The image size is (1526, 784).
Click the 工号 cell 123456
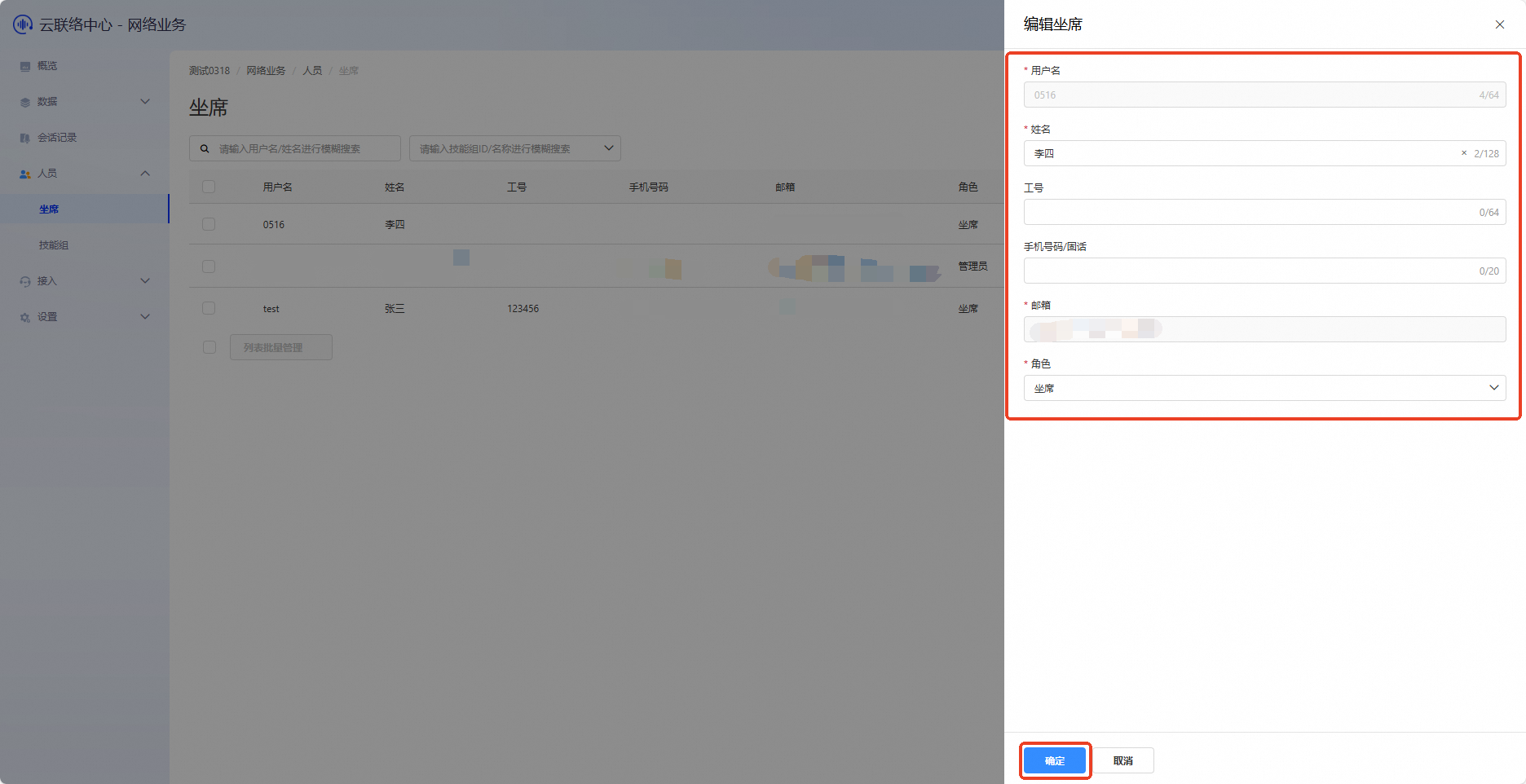coord(523,309)
